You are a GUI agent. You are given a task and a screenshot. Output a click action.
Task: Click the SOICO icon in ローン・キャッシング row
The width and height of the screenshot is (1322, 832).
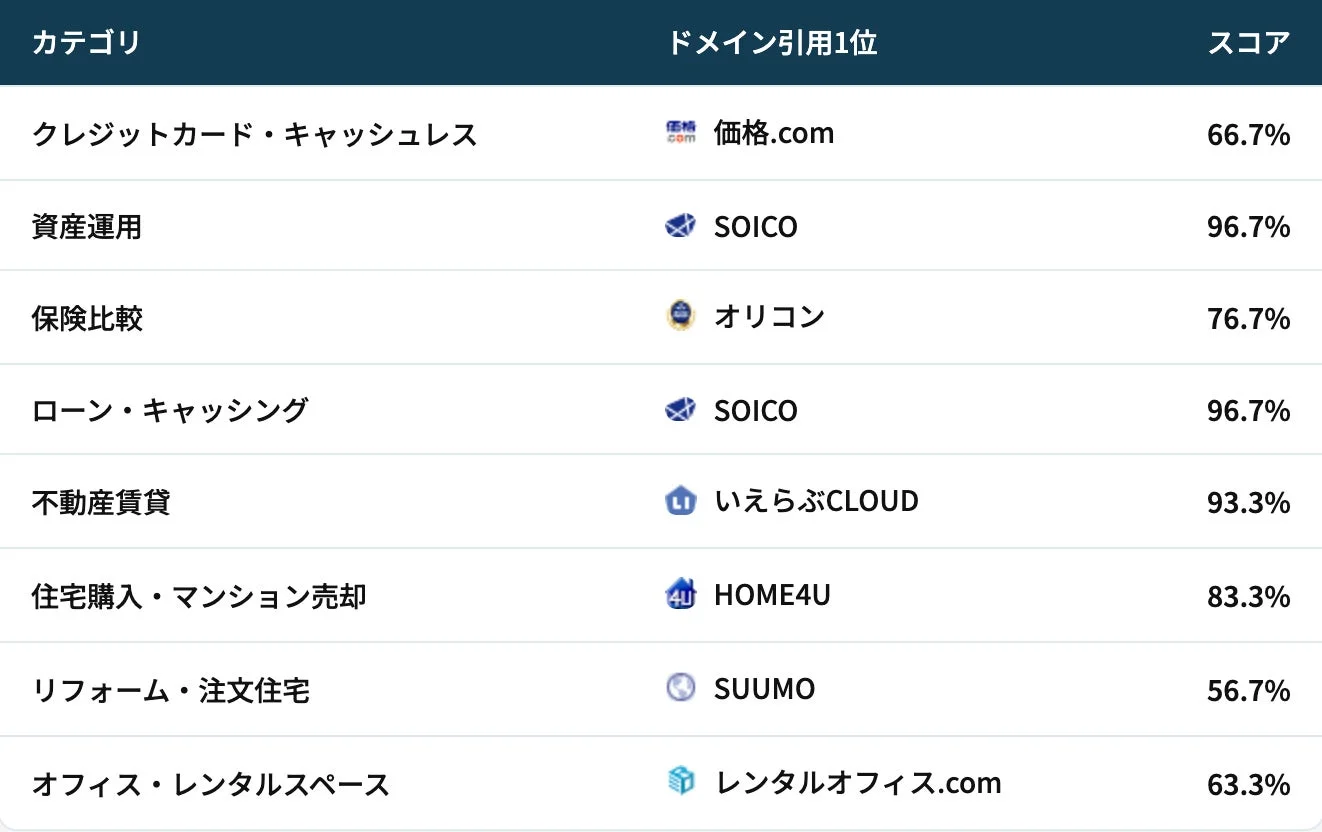680,410
